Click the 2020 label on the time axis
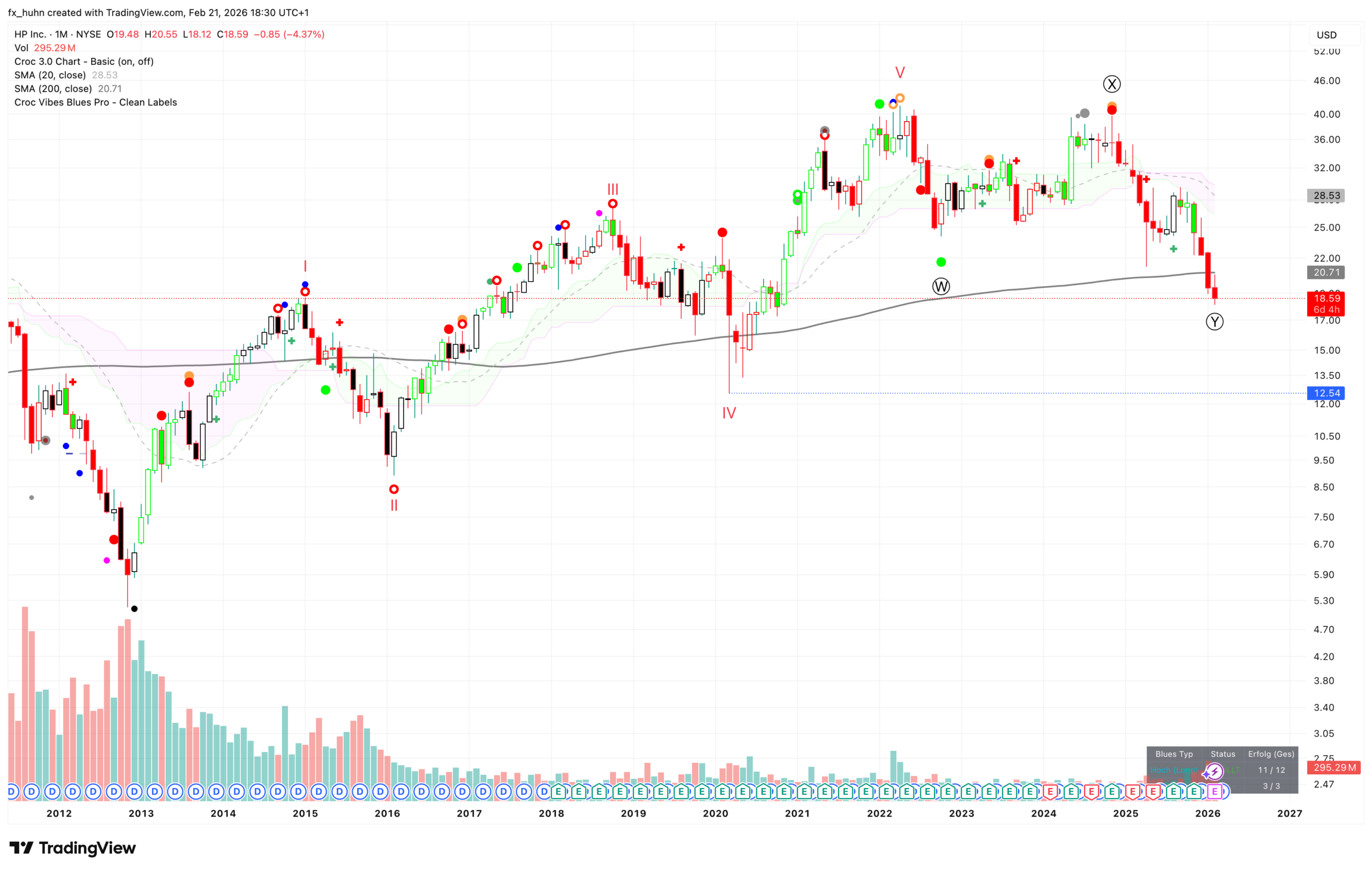The height and width of the screenshot is (872, 1372). click(x=715, y=813)
